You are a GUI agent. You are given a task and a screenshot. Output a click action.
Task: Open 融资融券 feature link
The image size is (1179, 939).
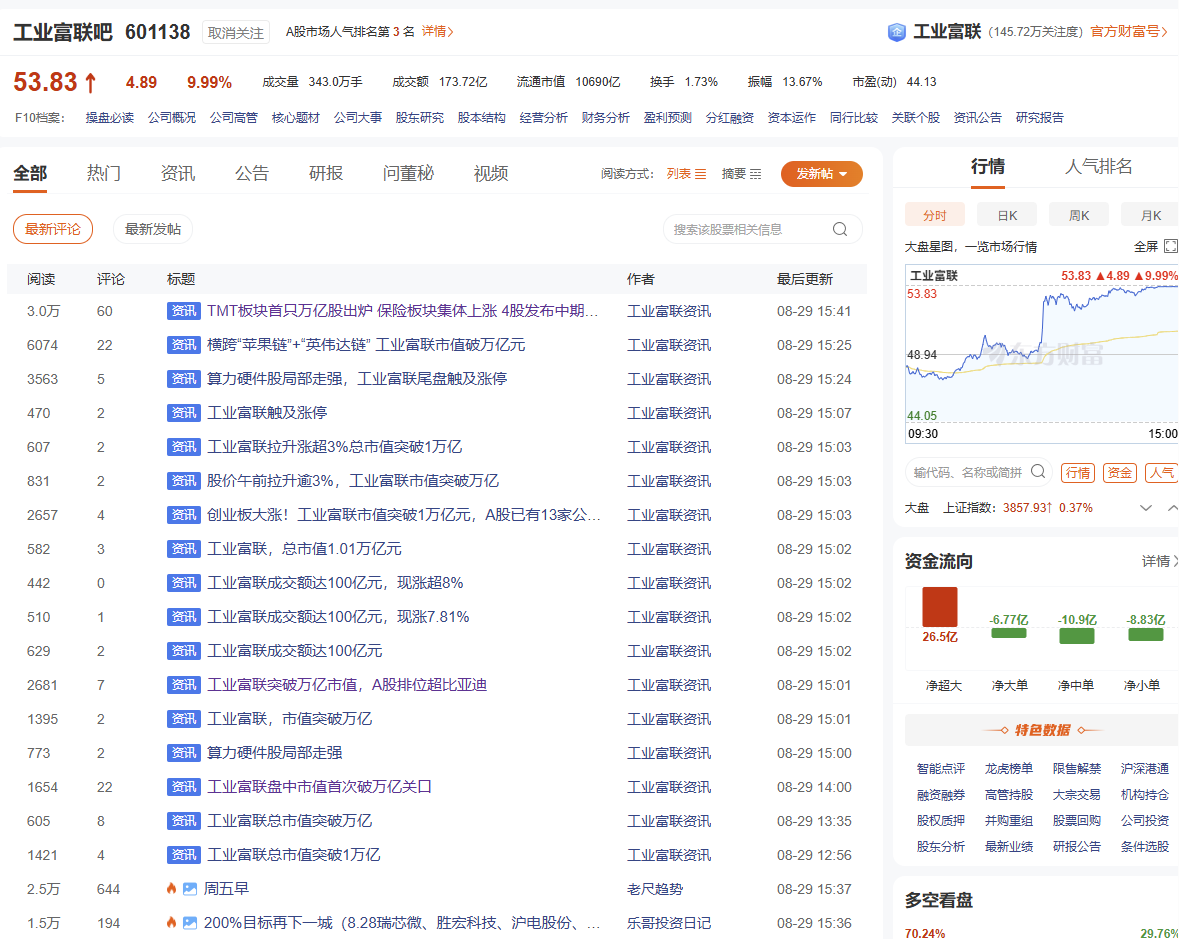pyautogui.click(x=941, y=795)
